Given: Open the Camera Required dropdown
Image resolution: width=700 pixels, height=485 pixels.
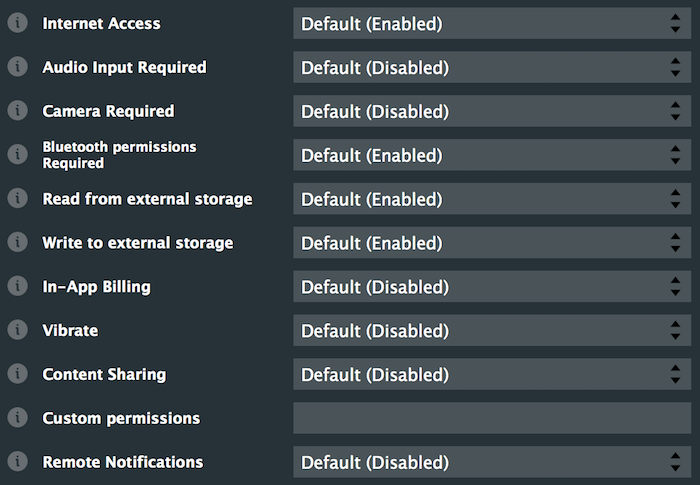Looking at the screenshot, I should click(x=491, y=111).
